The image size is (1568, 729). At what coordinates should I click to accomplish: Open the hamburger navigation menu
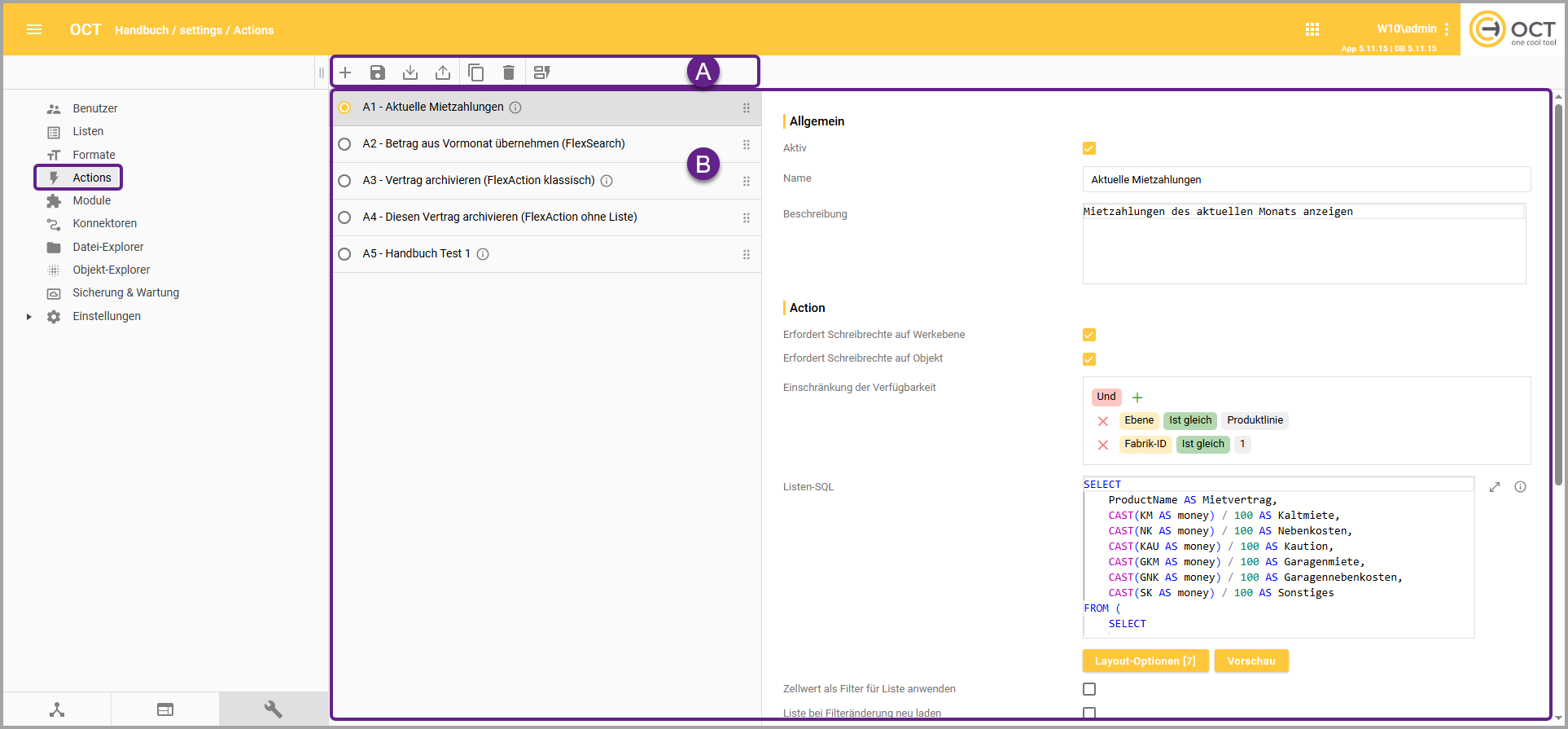pos(34,29)
